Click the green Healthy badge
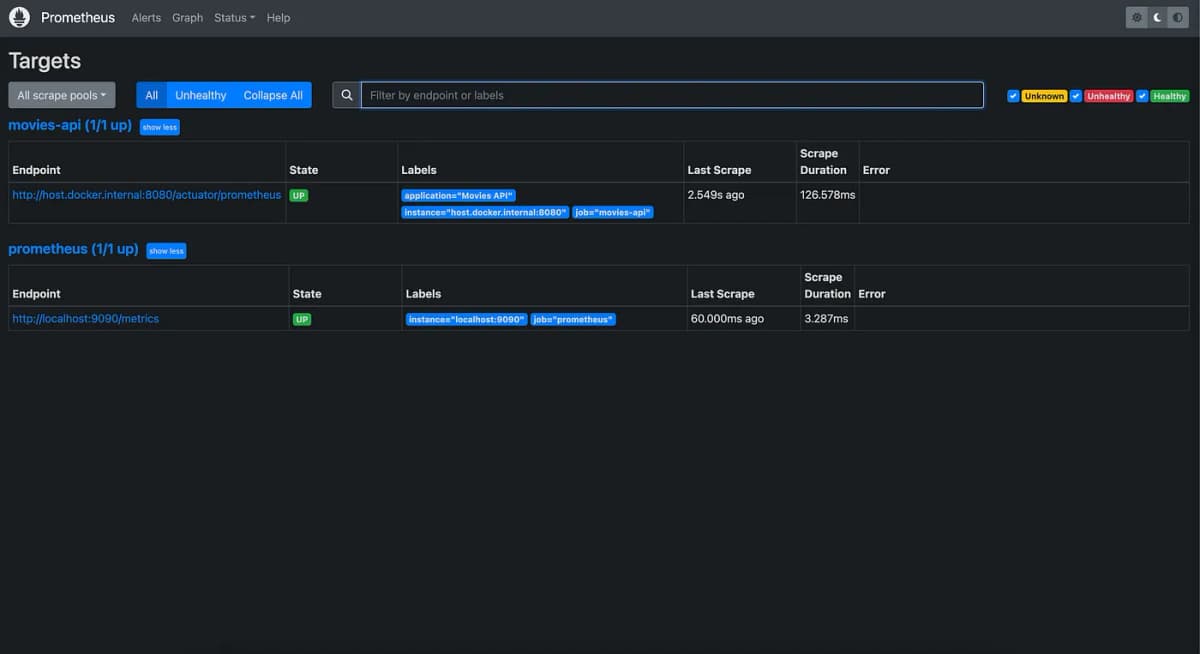 [x=1169, y=96]
